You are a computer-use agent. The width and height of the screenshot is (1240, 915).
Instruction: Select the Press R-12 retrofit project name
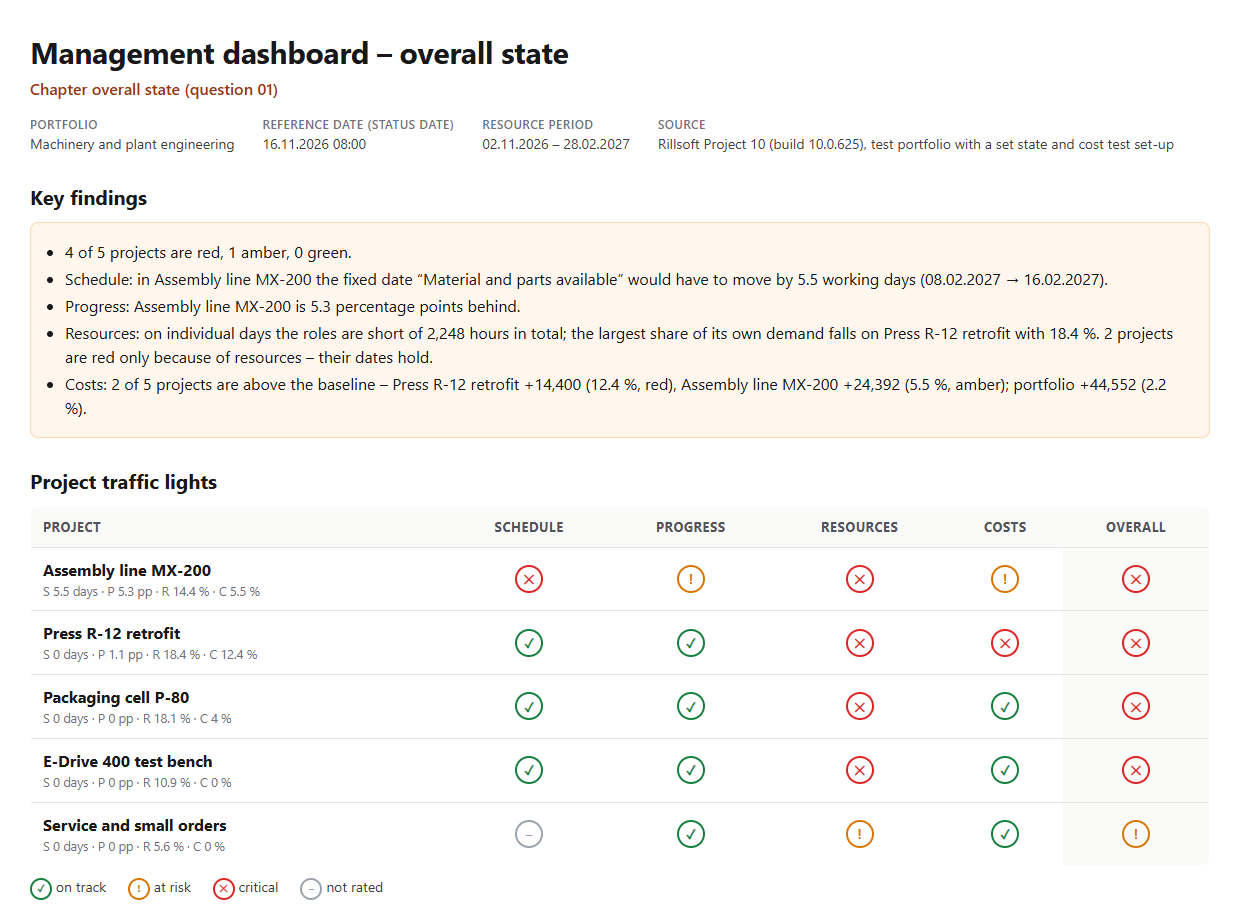[112, 634]
